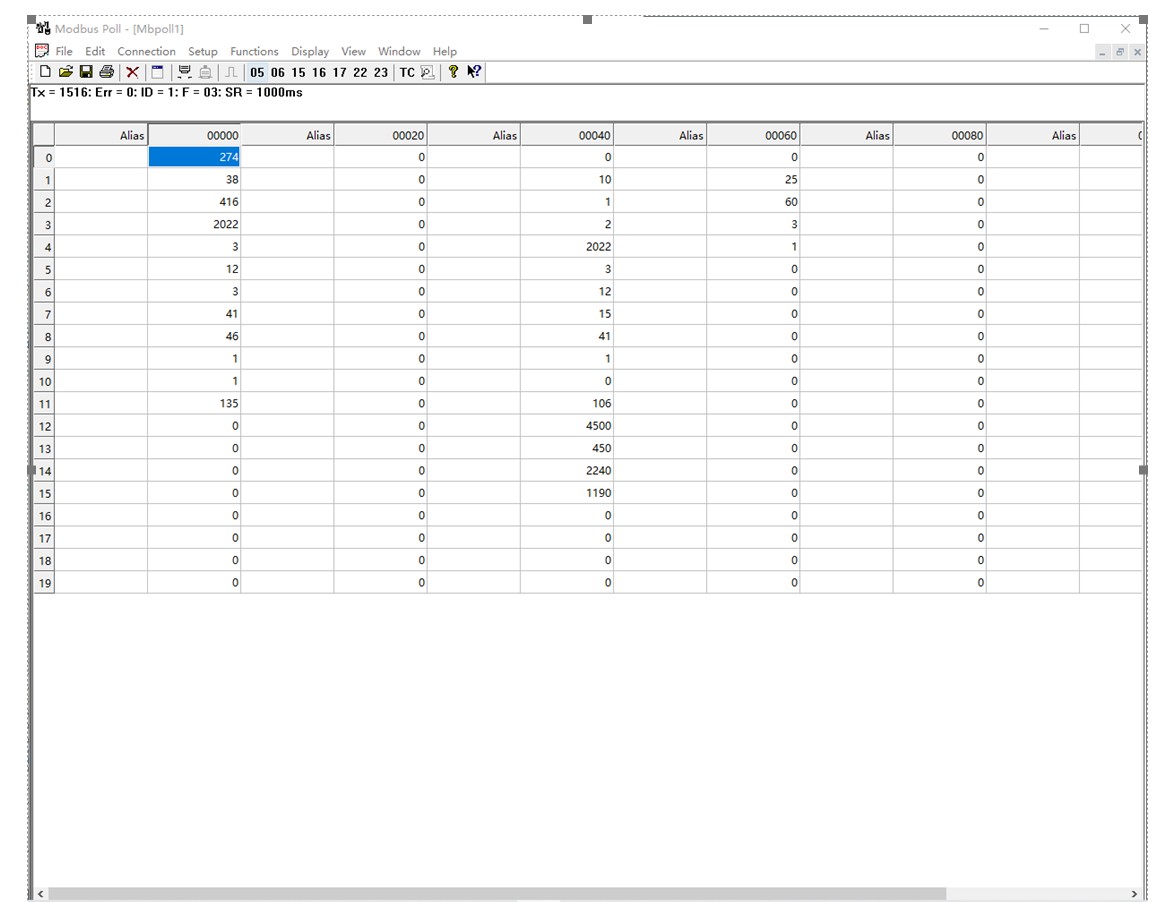This screenshot has height=902, width=1161.
Task: Select cell with value 25
Action: tap(754, 179)
